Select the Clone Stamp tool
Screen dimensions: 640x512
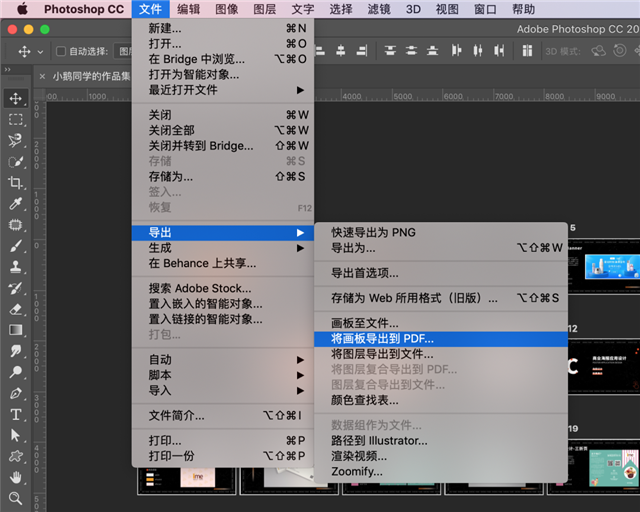click(16, 267)
